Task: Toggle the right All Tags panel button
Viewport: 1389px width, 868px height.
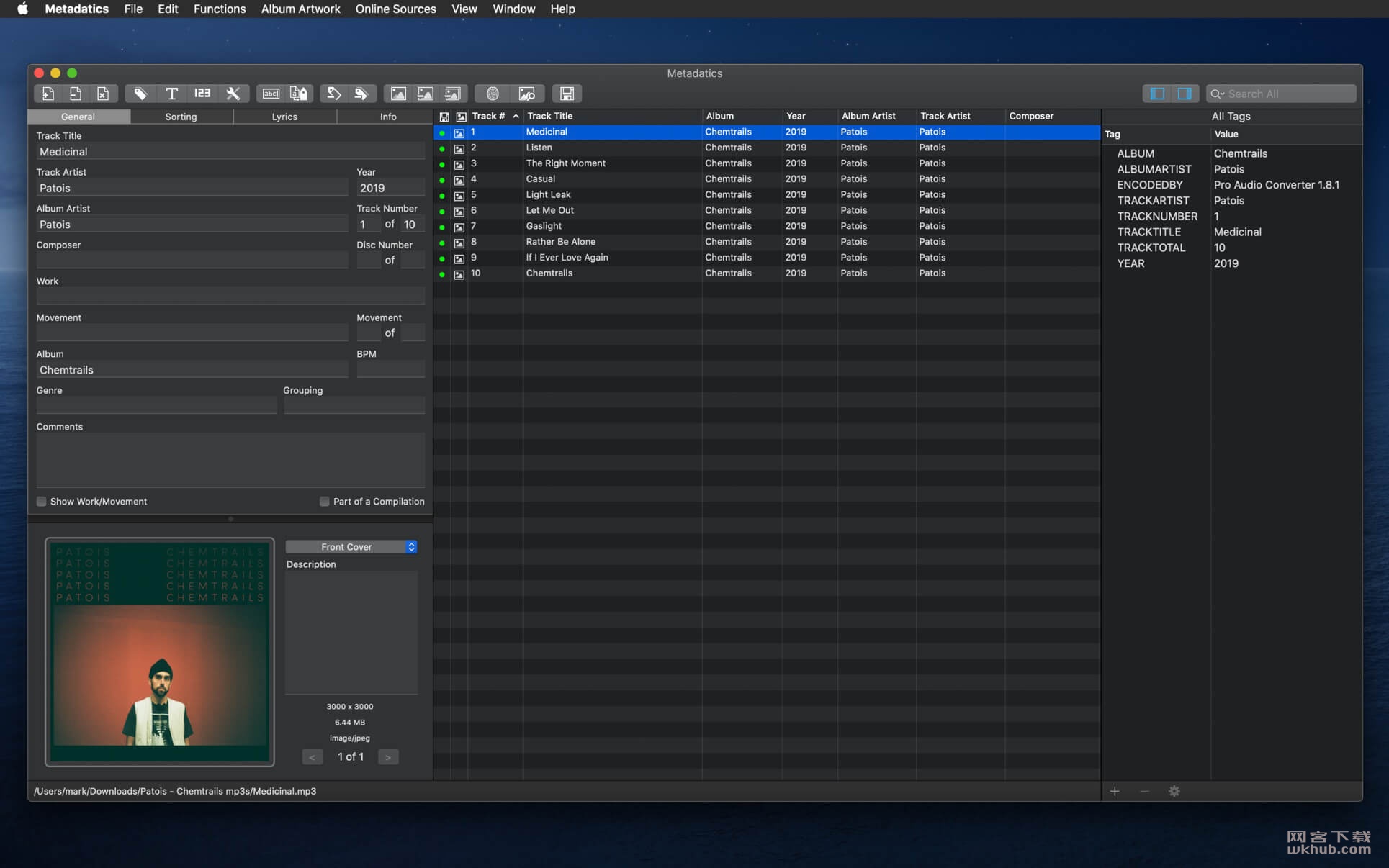Action: (x=1185, y=94)
